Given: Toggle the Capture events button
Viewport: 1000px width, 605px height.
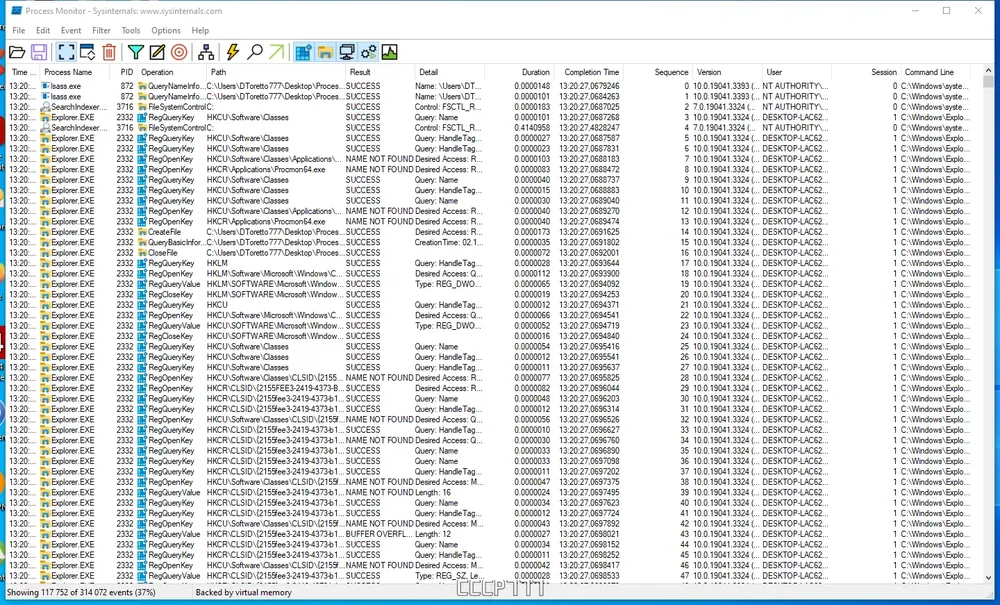Looking at the screenshot, I should 66,52.
